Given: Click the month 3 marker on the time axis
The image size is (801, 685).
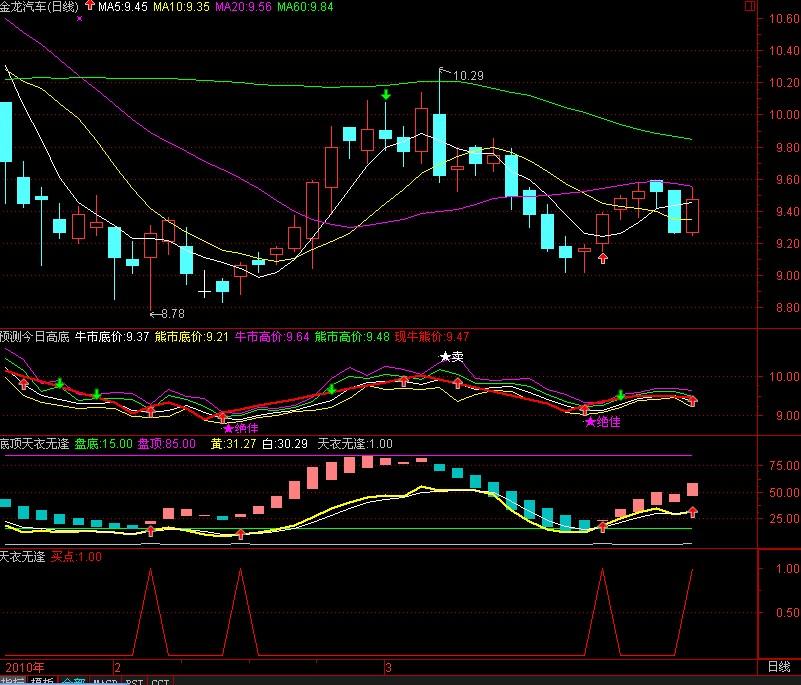Looking at the screenshot, I should [x=388, y=667].
